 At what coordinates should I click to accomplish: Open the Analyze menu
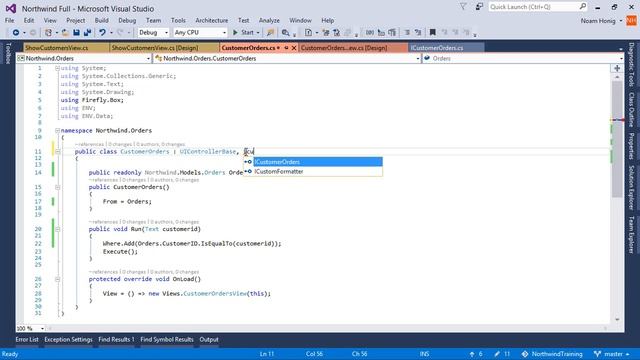point(269,20)
